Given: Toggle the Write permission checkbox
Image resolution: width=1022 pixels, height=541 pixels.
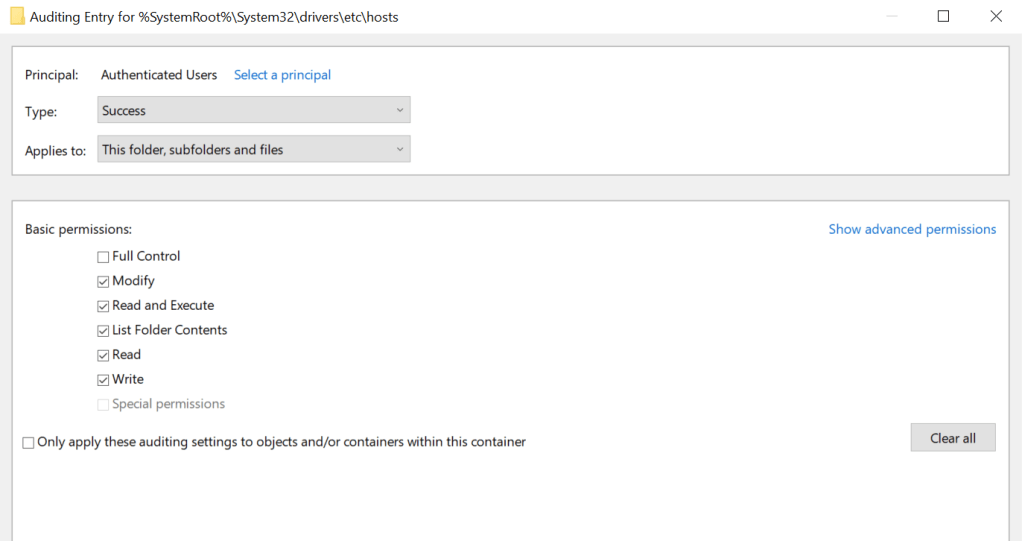Looking at the screenshot, I should tap(103, 380).
